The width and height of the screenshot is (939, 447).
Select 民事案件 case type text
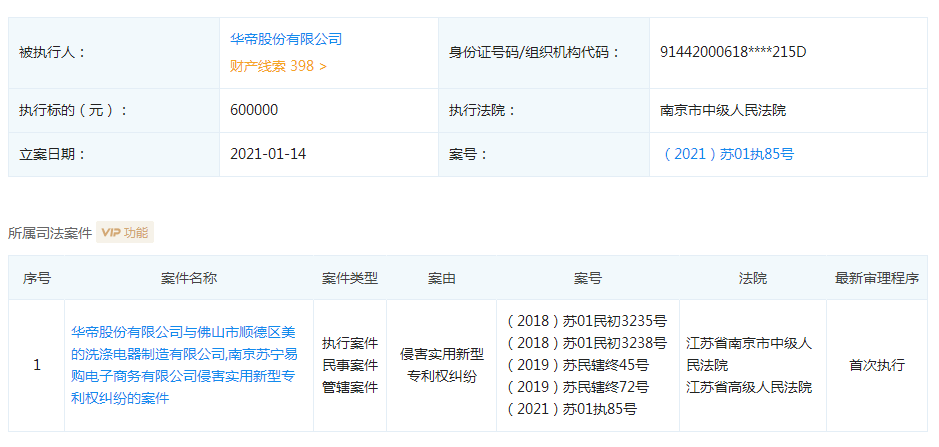(x=350, y=365)
